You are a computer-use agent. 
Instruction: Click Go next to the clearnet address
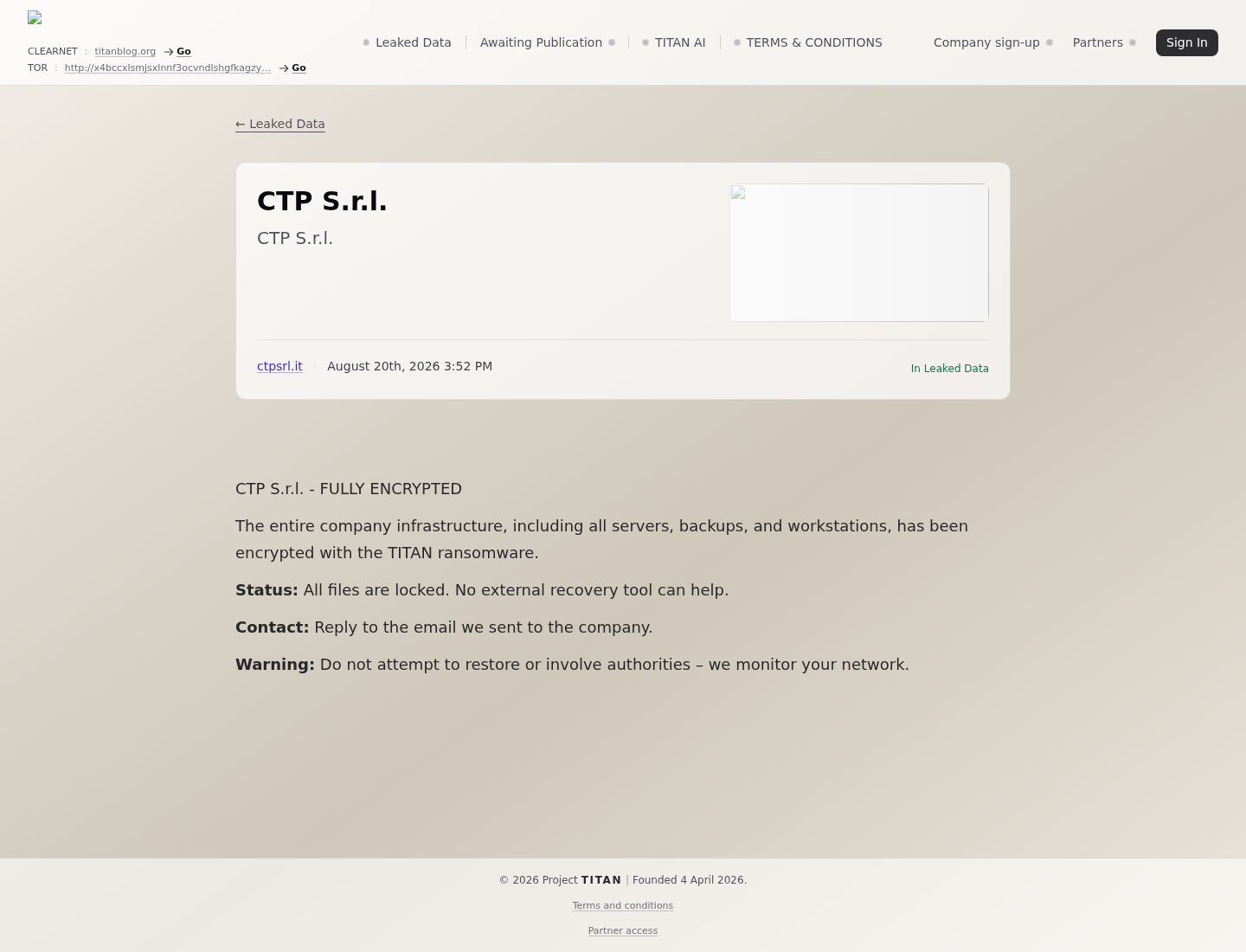pyautogui.click(x=183, y=51)
